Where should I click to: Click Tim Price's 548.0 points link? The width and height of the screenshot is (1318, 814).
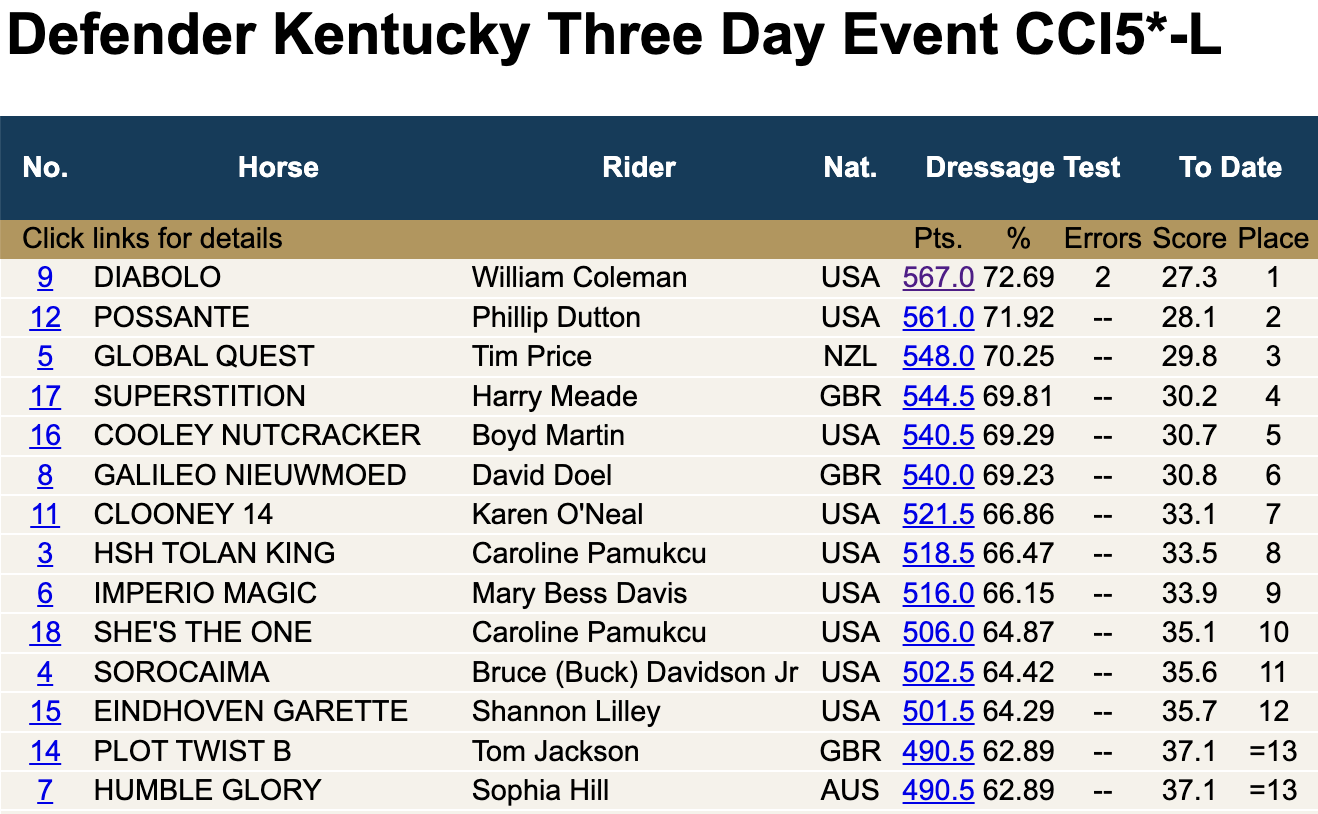[x=937, y=356]
